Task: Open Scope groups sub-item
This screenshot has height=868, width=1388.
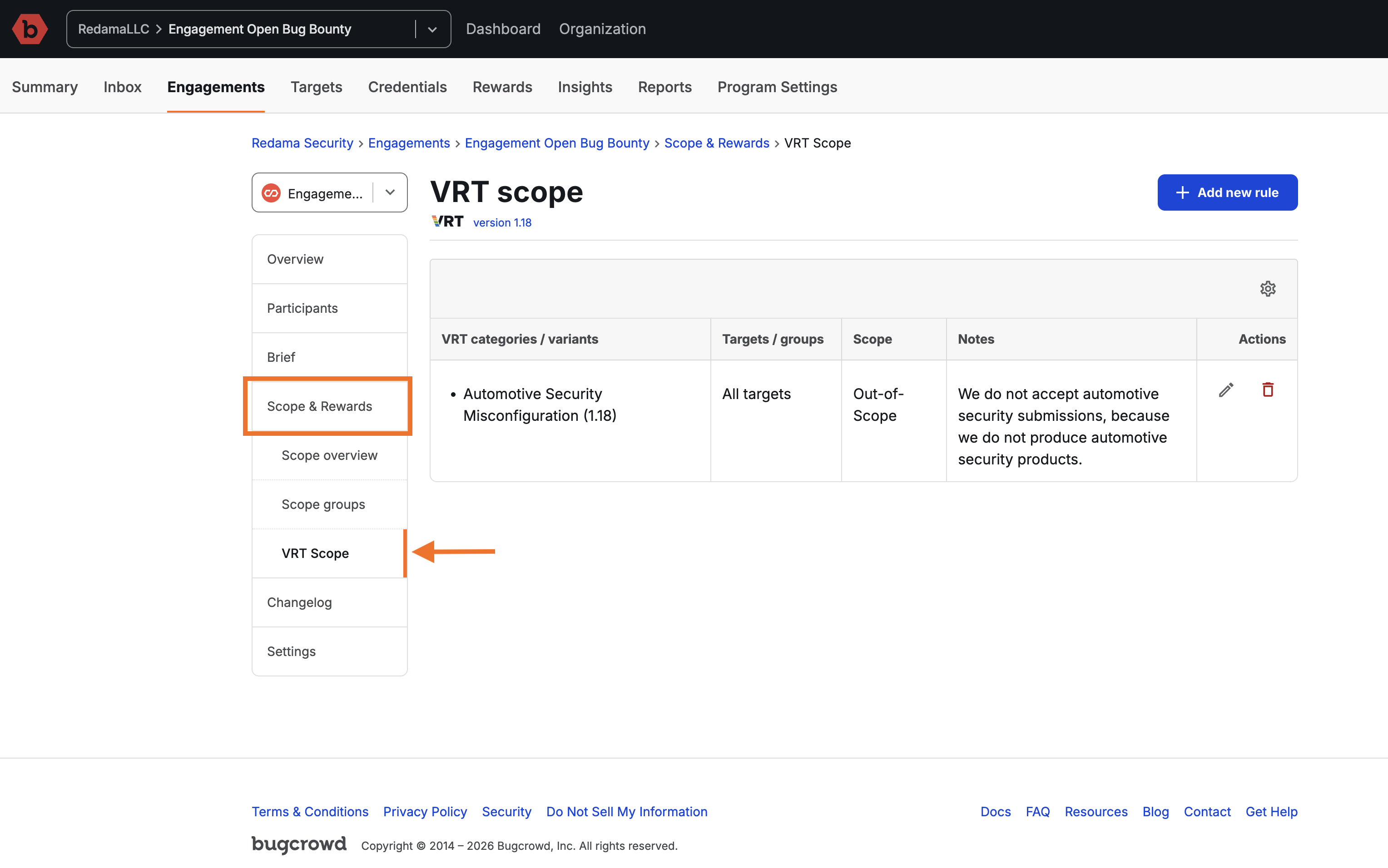Action: (330, 504)
